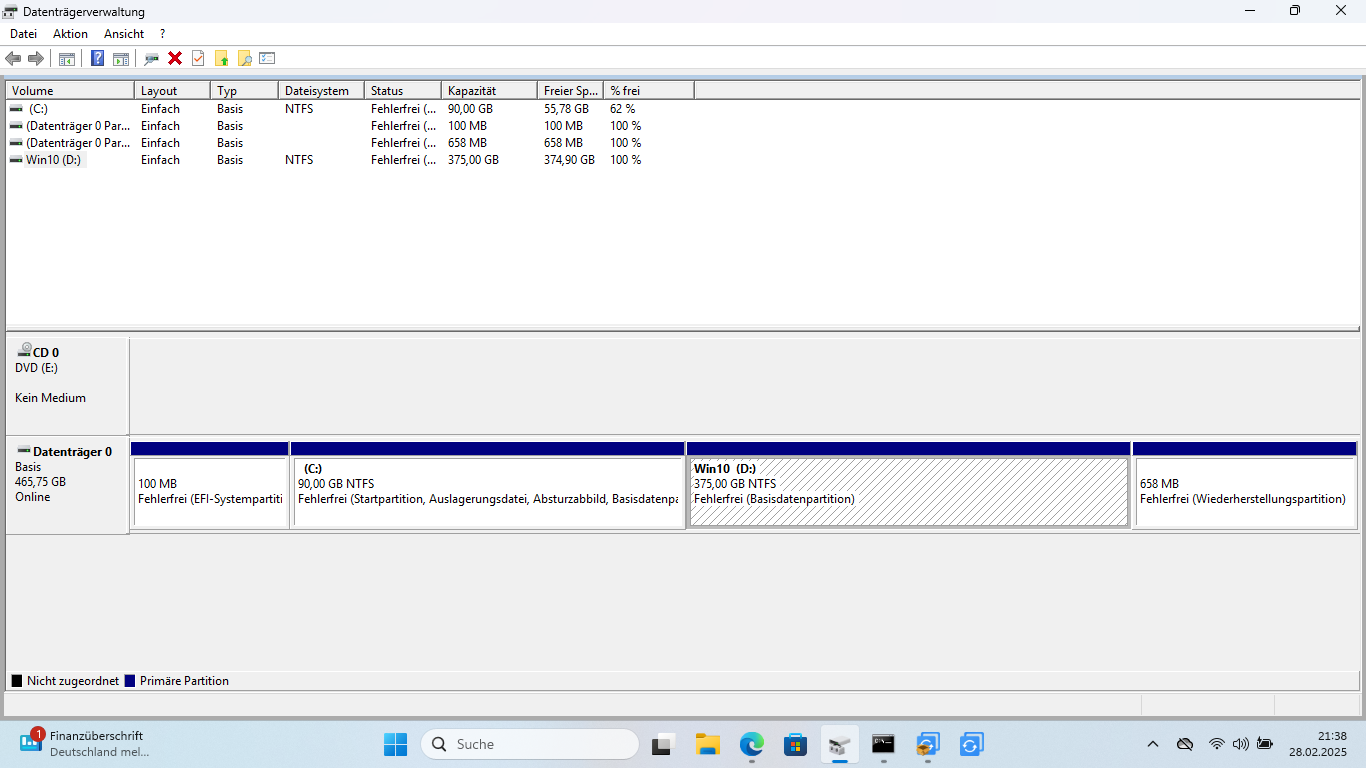Open the command prompt taskbar icon
Image resolution: width=1366 pixels, height=768 pixels.
point(883,744)
